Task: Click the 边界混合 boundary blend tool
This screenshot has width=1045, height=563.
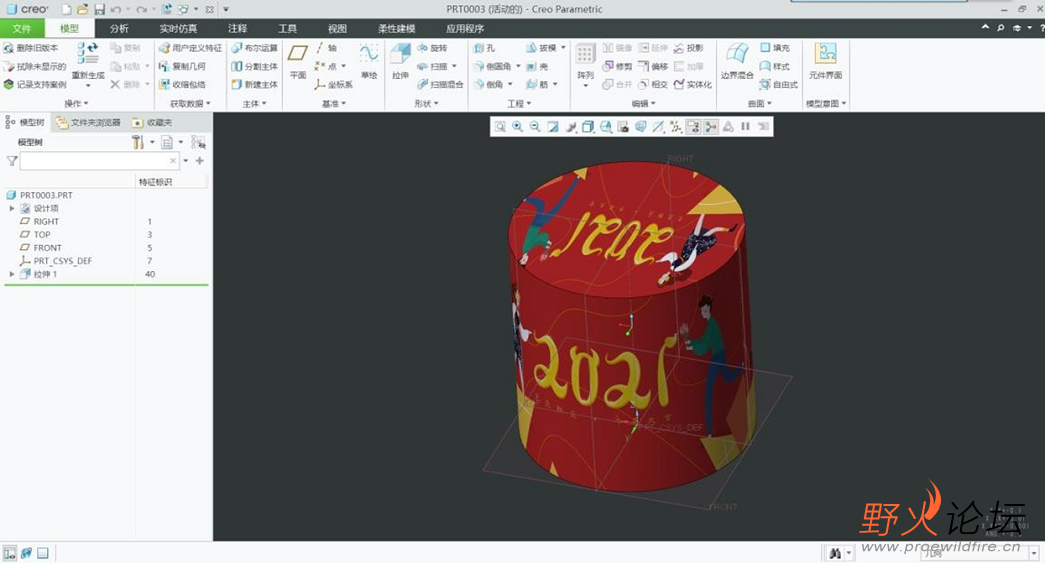Action: click(737, 61)
